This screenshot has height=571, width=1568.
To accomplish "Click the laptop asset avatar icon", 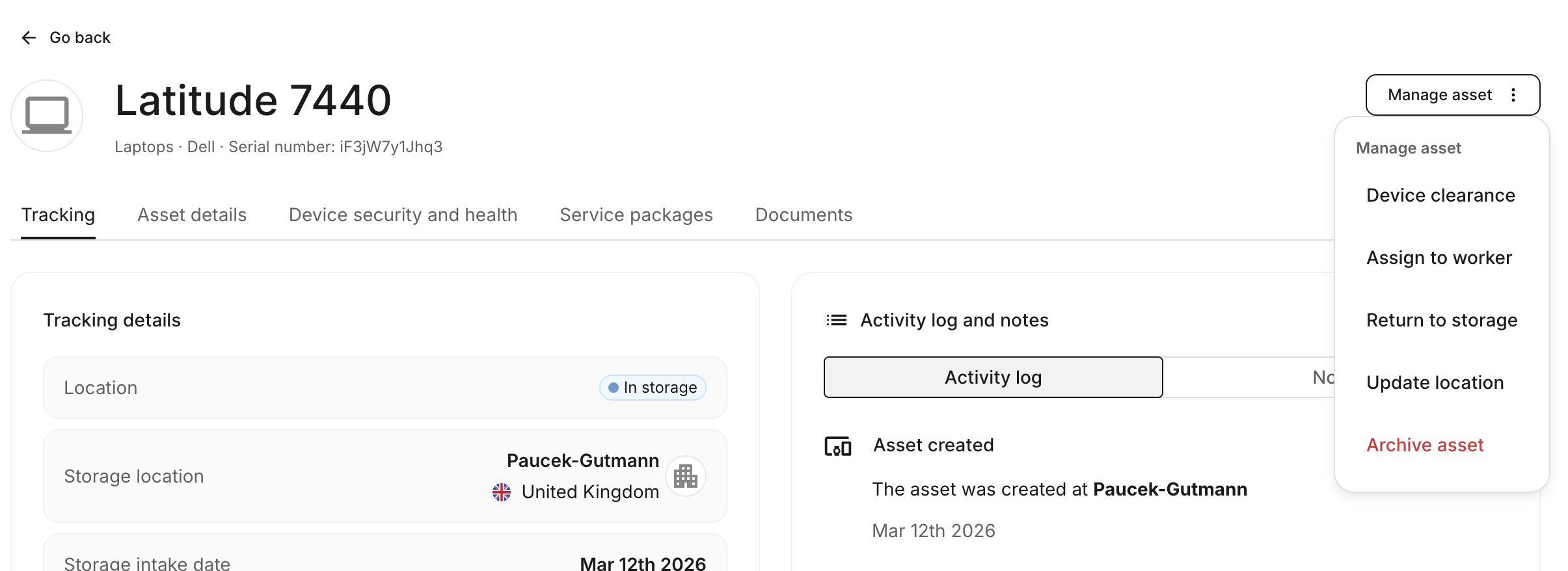I will [x=47, y=116].
